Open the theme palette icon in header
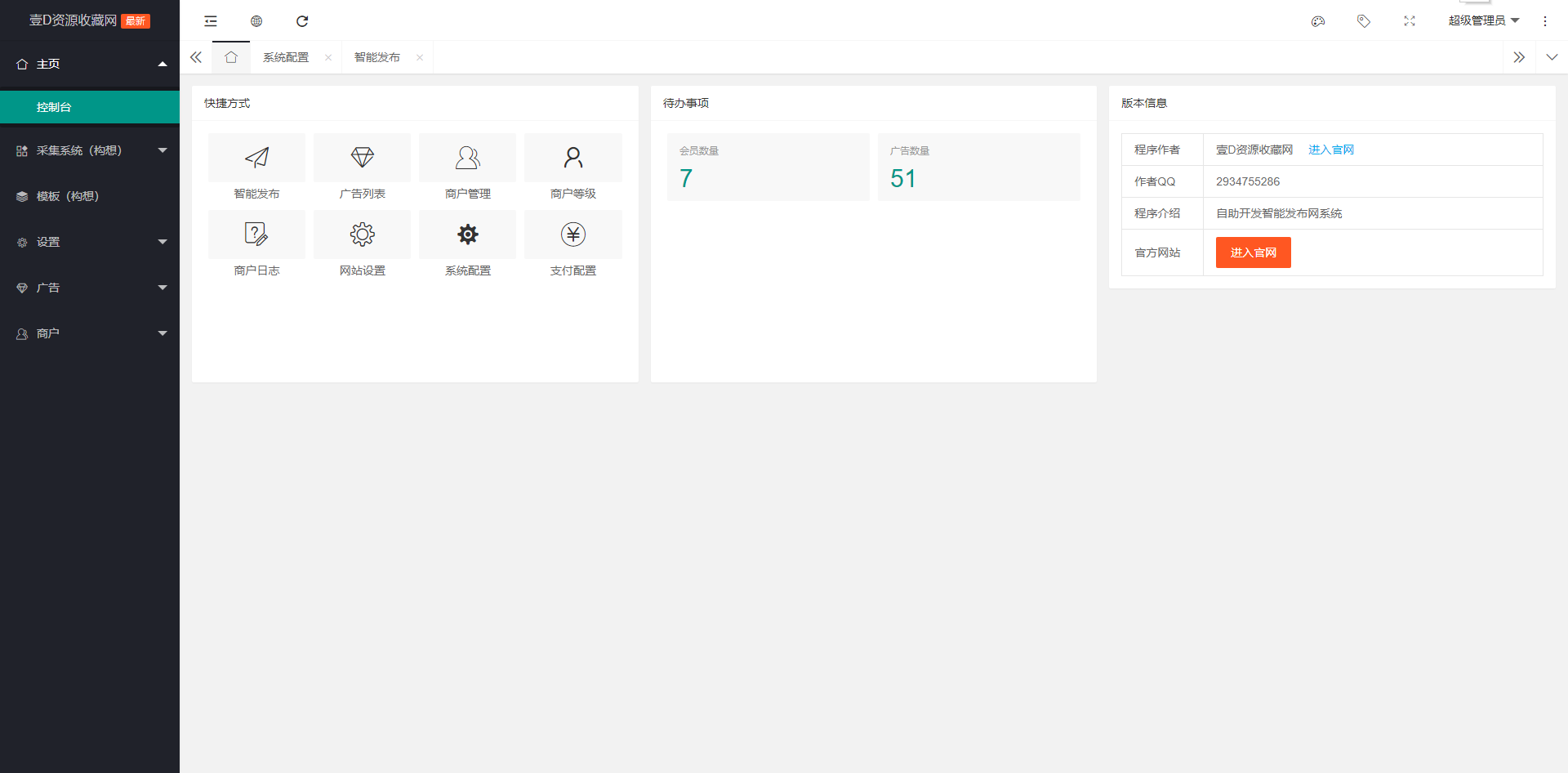Viewport: 1568px width, 773px height. pyautogui.click(x=1318, y=21)
